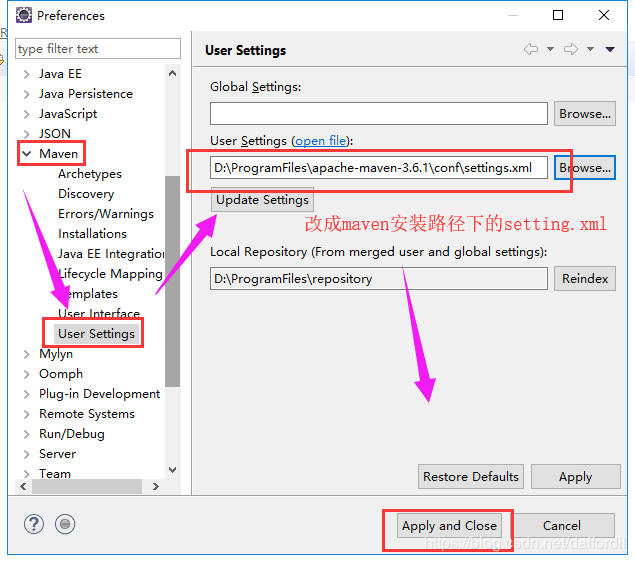The width and height of the screenshot is (635, 562).
Task: Expand the Java EE tree node
Action: coord(27,74)
